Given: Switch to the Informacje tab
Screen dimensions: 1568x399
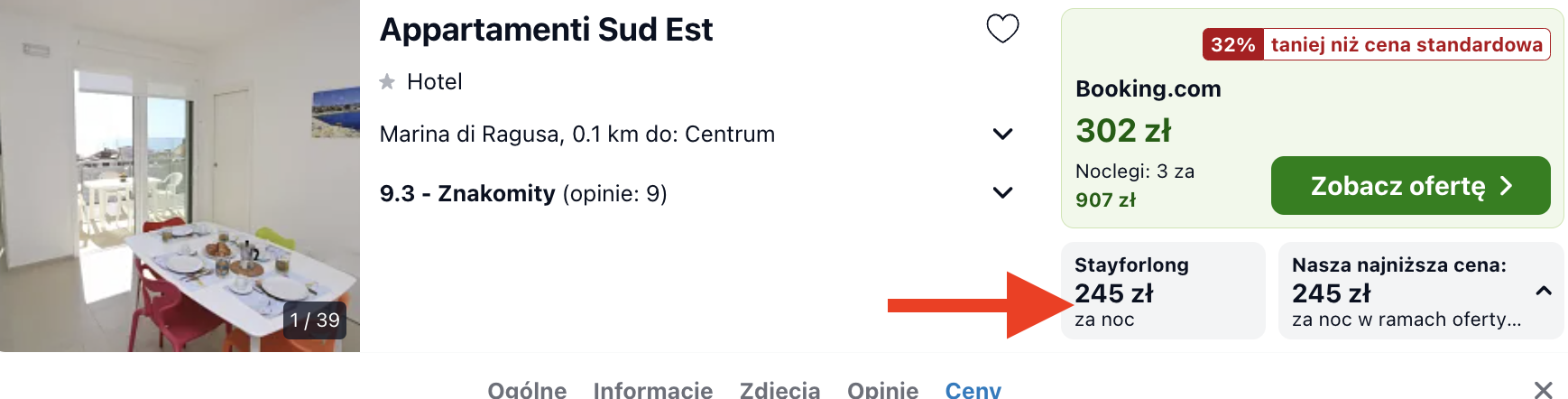Looking at the screenshot, I should pos(653,390).
